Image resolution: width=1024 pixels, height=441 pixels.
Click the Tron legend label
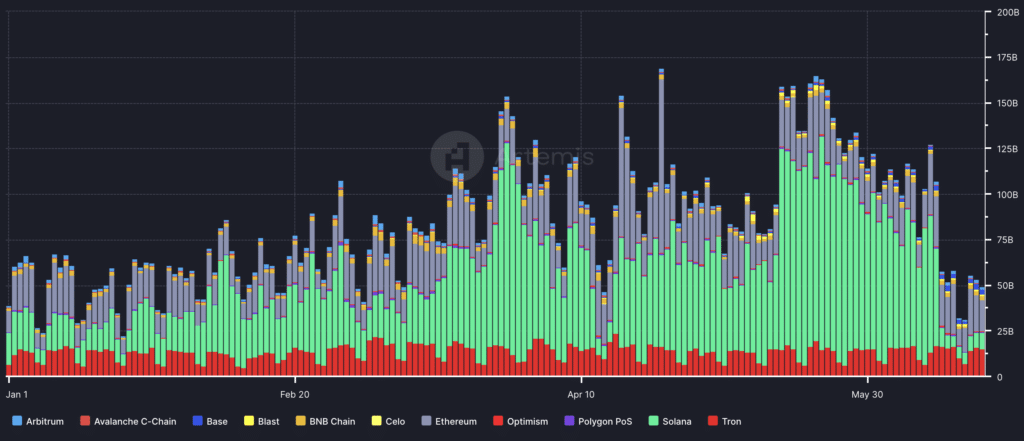pyautogui.click(x=731, y=421)
